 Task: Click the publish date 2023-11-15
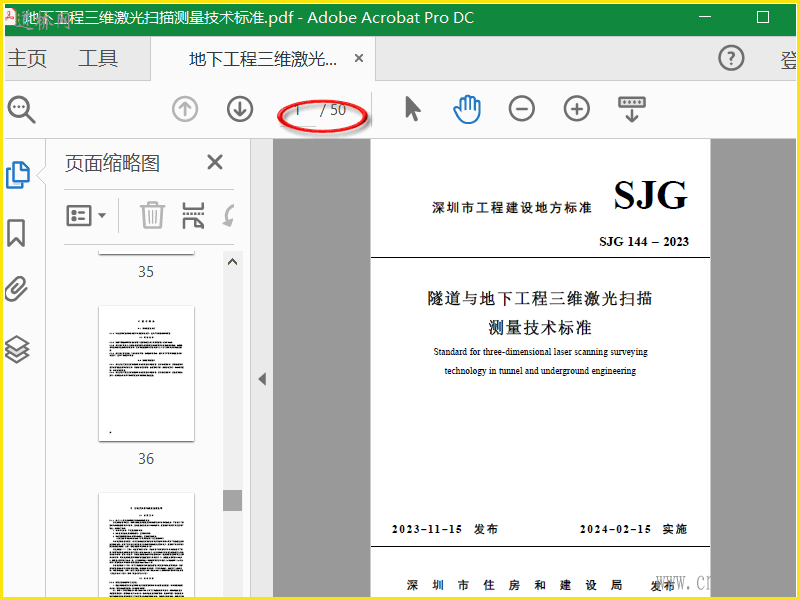point(427,529)
